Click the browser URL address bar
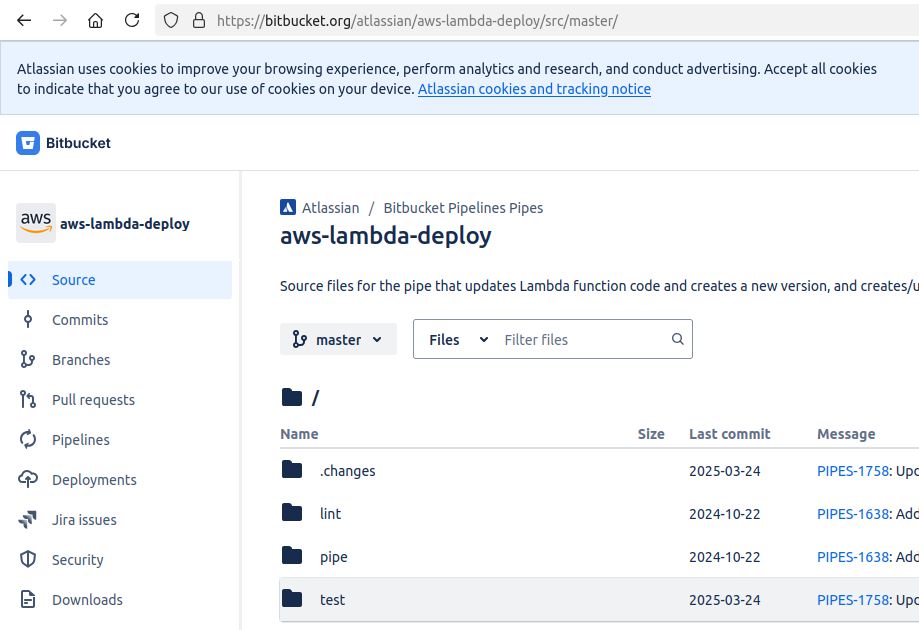Screen dimensions: 919x630 point(536,21)
